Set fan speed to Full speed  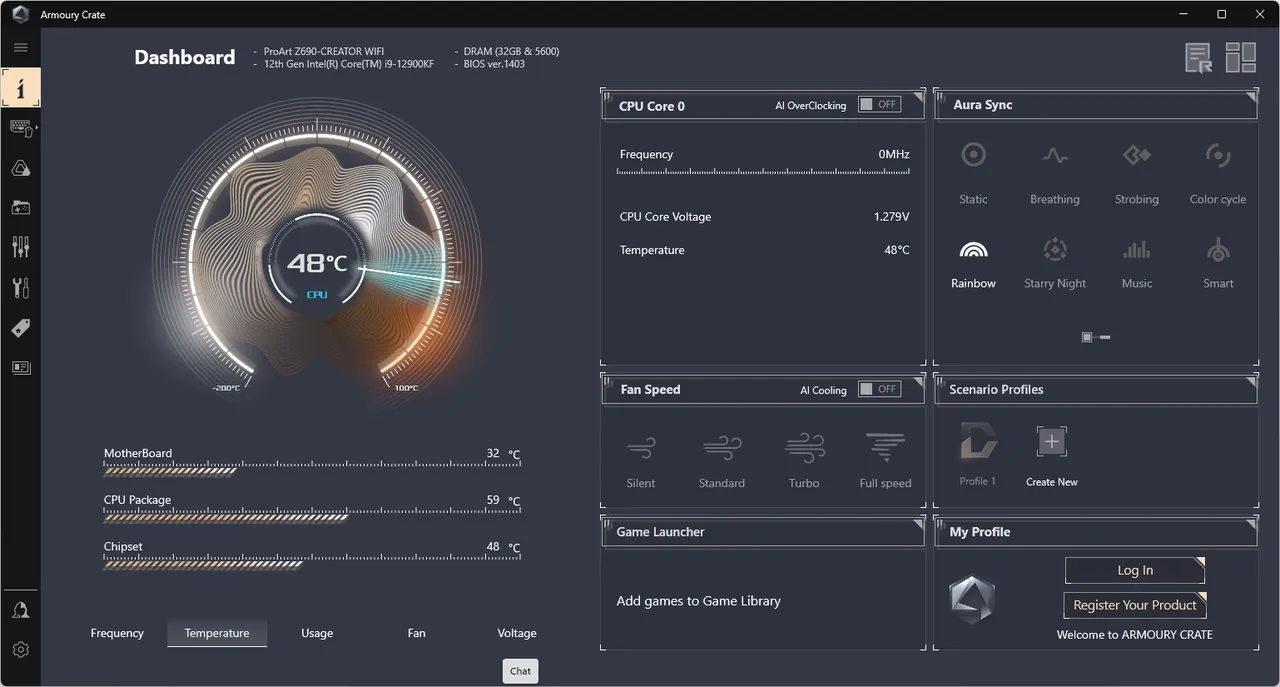pyautogui.click(x=886, y=460)
